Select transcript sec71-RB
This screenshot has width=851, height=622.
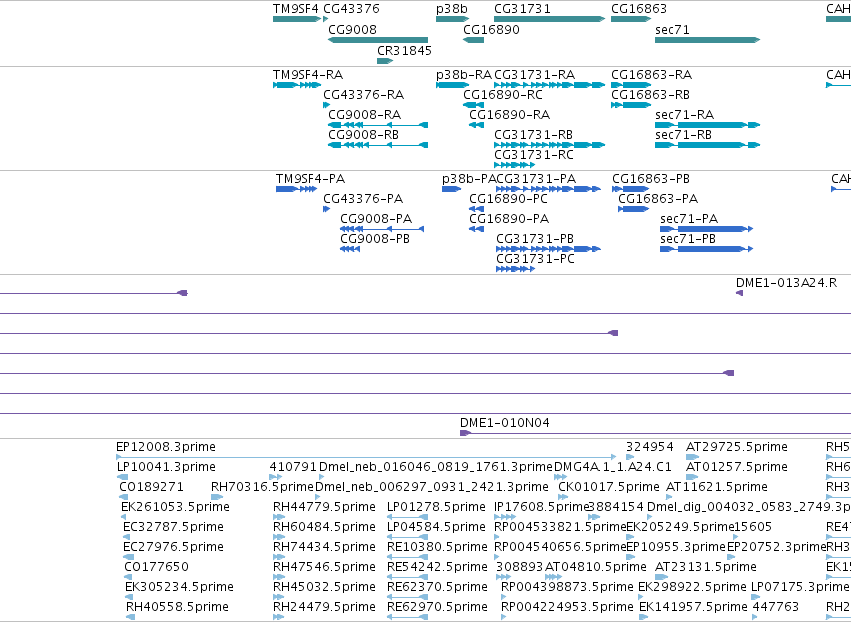tap(683, 135)
